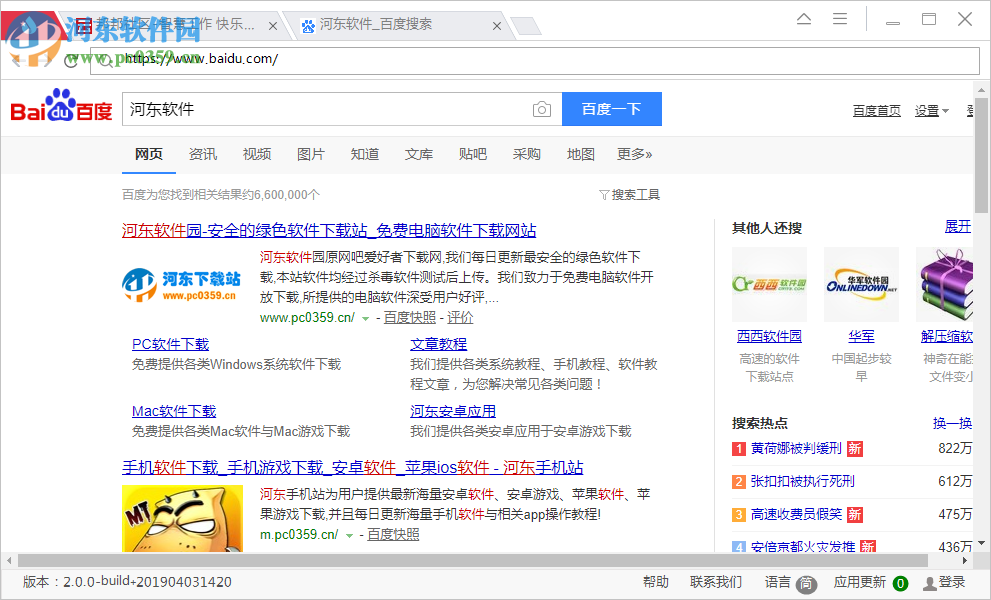Open 更多» category list
The image size is (991, 600).
point(635,154)
